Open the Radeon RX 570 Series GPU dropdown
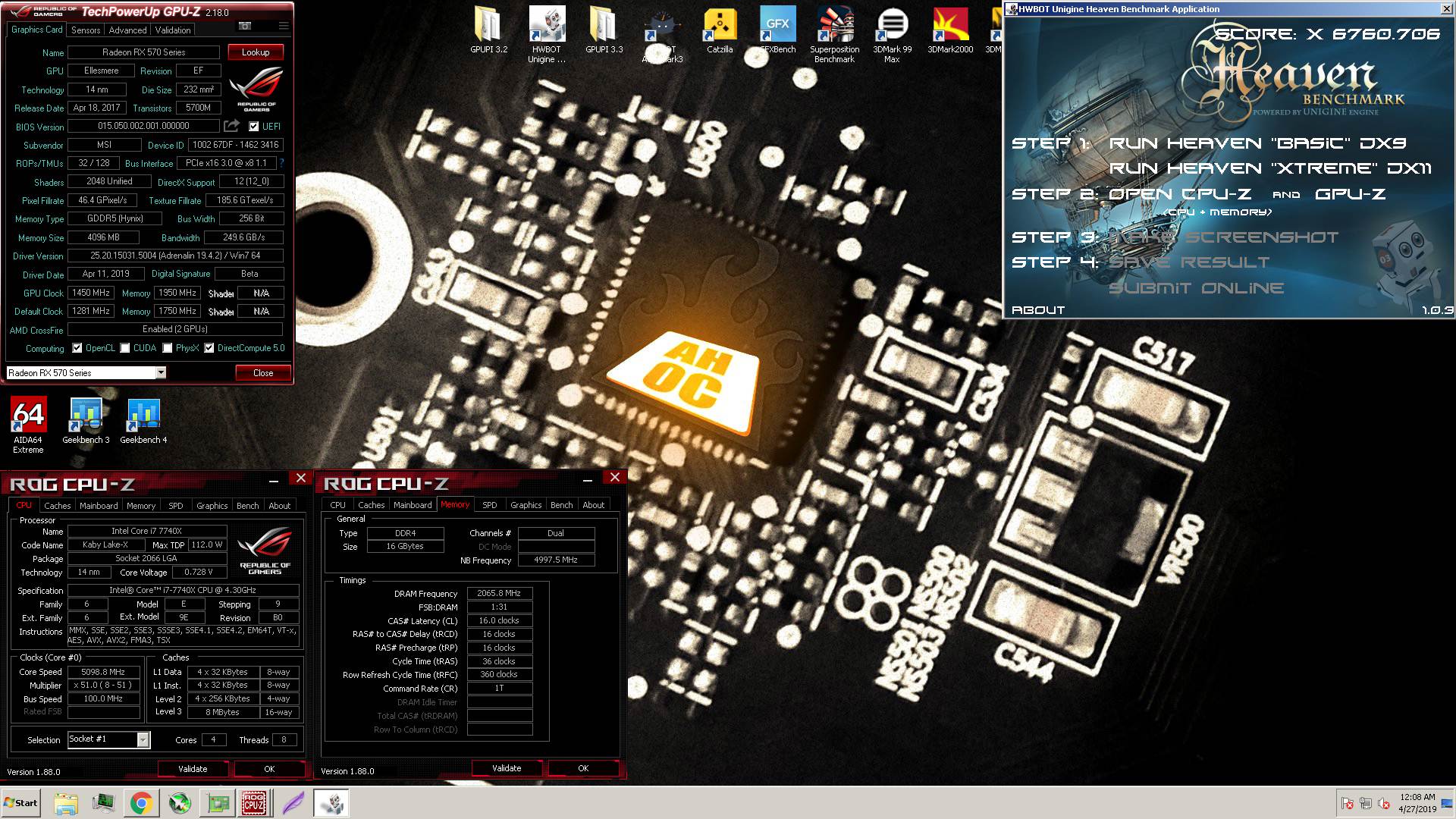This screenshot has height=819, width=1456. coord(161,372)
